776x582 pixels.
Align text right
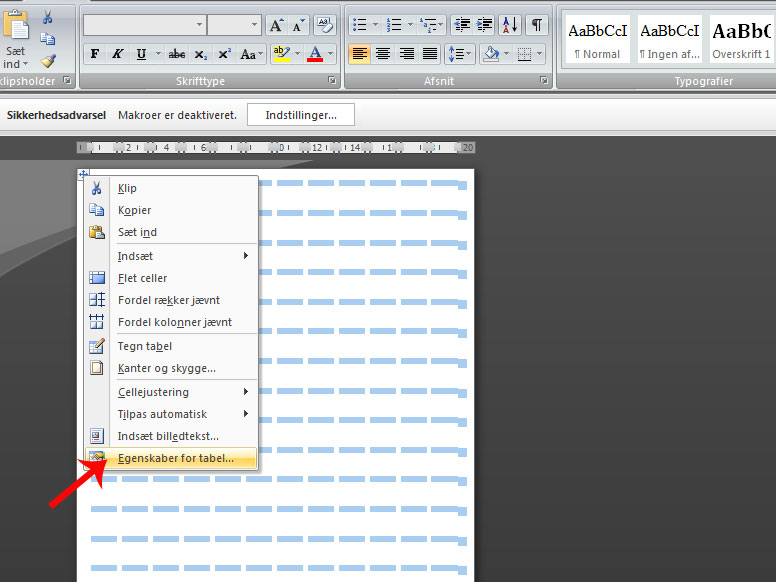[x=407, y=53]
